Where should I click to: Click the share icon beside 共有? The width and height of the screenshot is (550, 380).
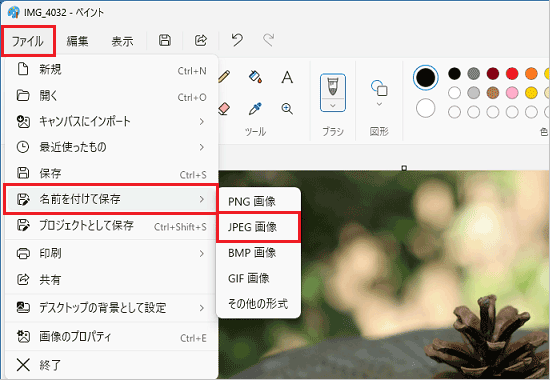(x=23, y=280)
